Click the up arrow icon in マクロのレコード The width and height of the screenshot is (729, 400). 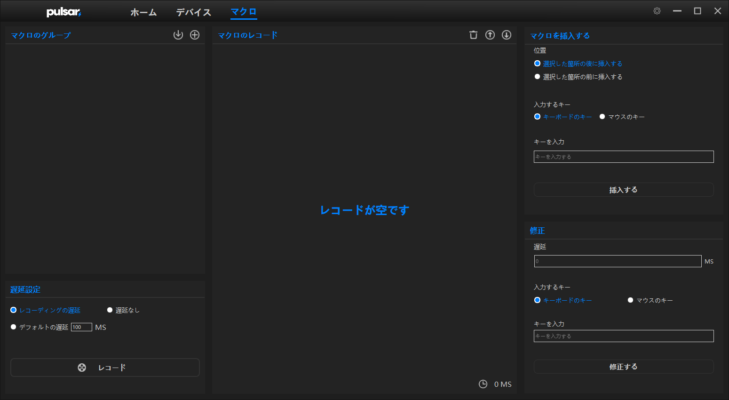(x=490, y=35)
